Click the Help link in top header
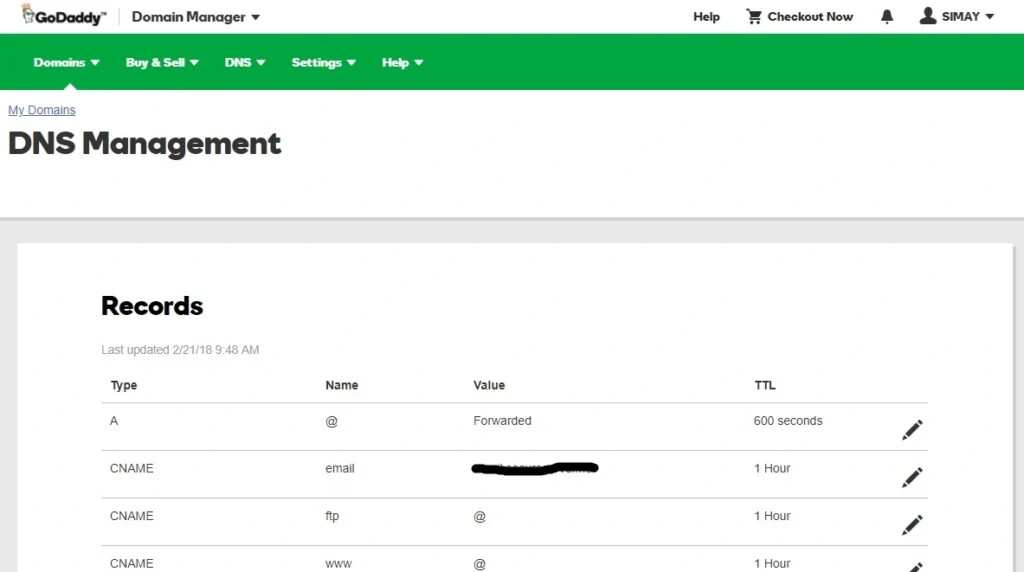1024x572 pixels. [x=706, y=17]
